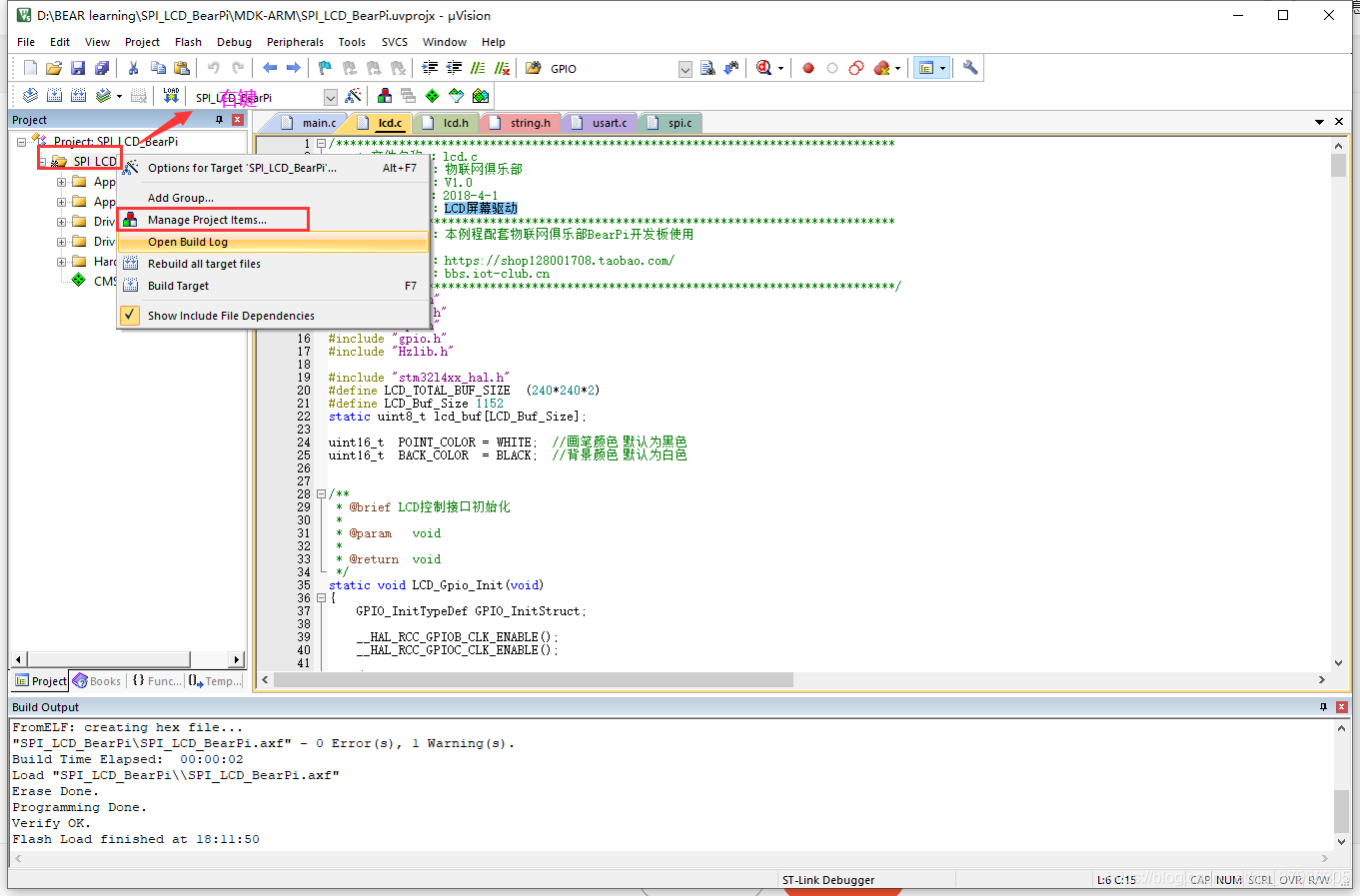Cut selection with the scissors icon
Viewport: 1360px width, 896px height.
133,68
